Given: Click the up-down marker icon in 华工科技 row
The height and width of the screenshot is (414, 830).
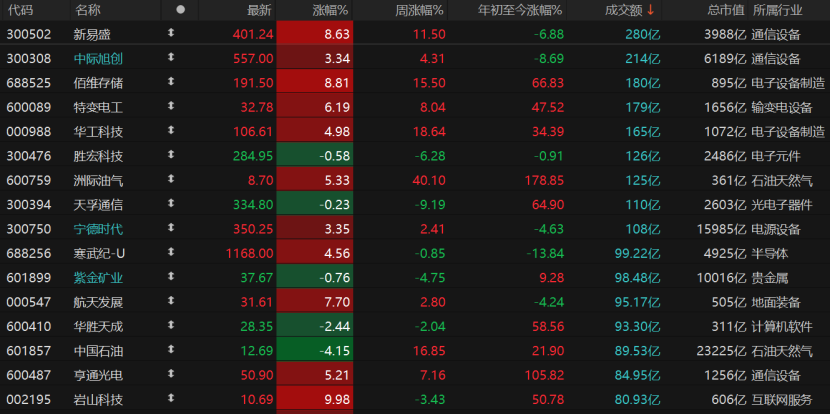Looking at the screenshot, I should pos(170,131).
